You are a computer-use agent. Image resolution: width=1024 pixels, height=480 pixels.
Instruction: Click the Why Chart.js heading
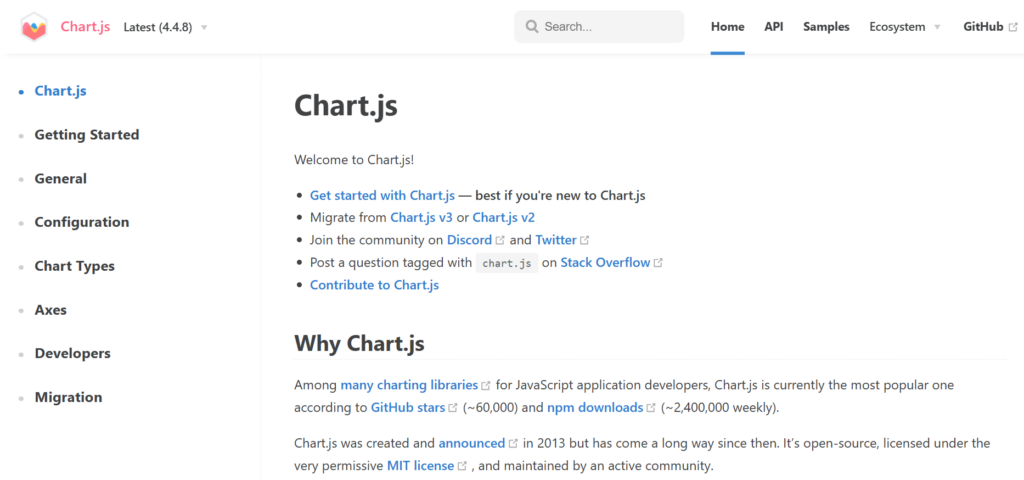pos(359,344)
